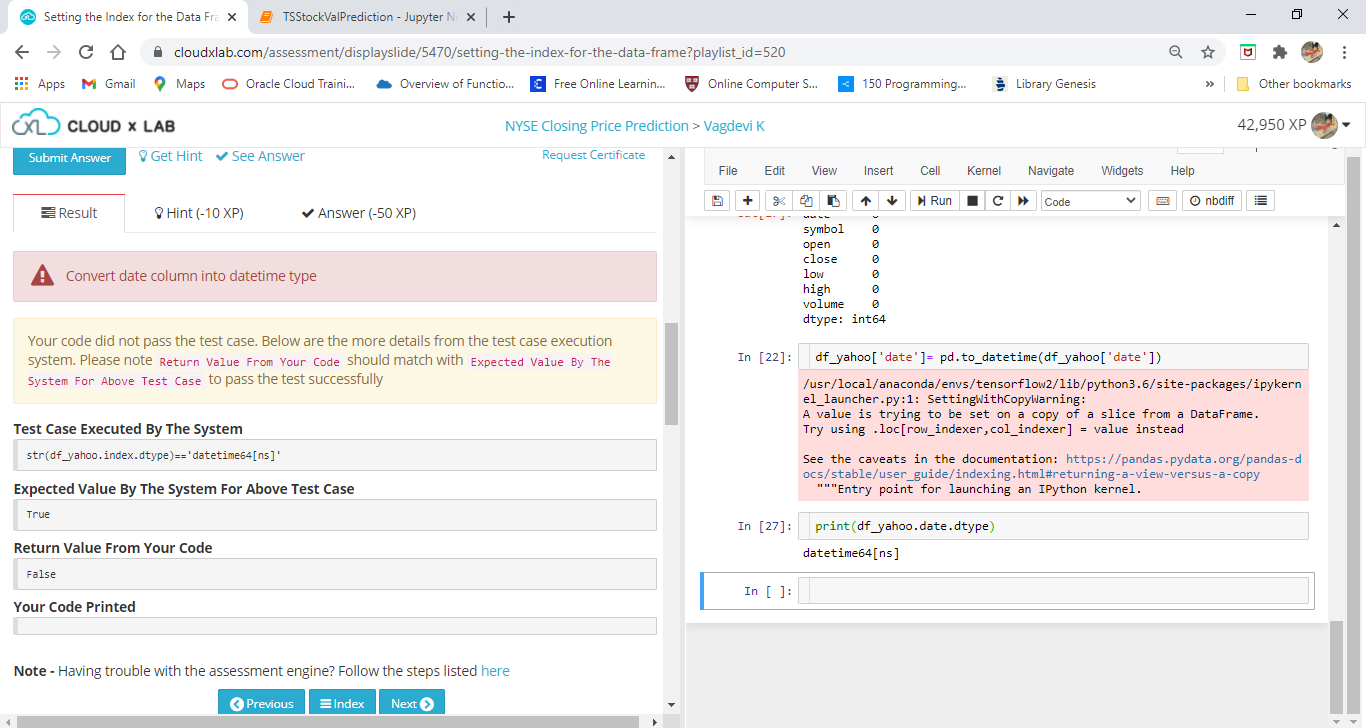
Task: Open the File menu in Jupyter
Action: pyautogui.click(x=728, y=171)
